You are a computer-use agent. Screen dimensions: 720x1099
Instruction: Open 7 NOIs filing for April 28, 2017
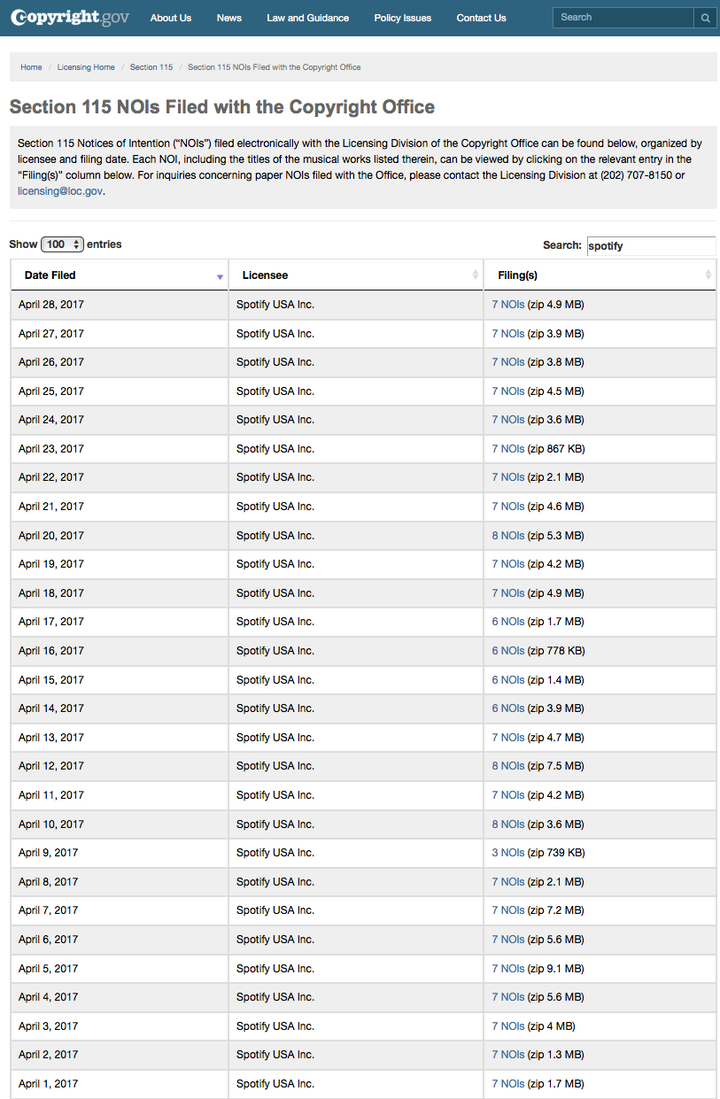pyautogui.click(x=508, y=304)
